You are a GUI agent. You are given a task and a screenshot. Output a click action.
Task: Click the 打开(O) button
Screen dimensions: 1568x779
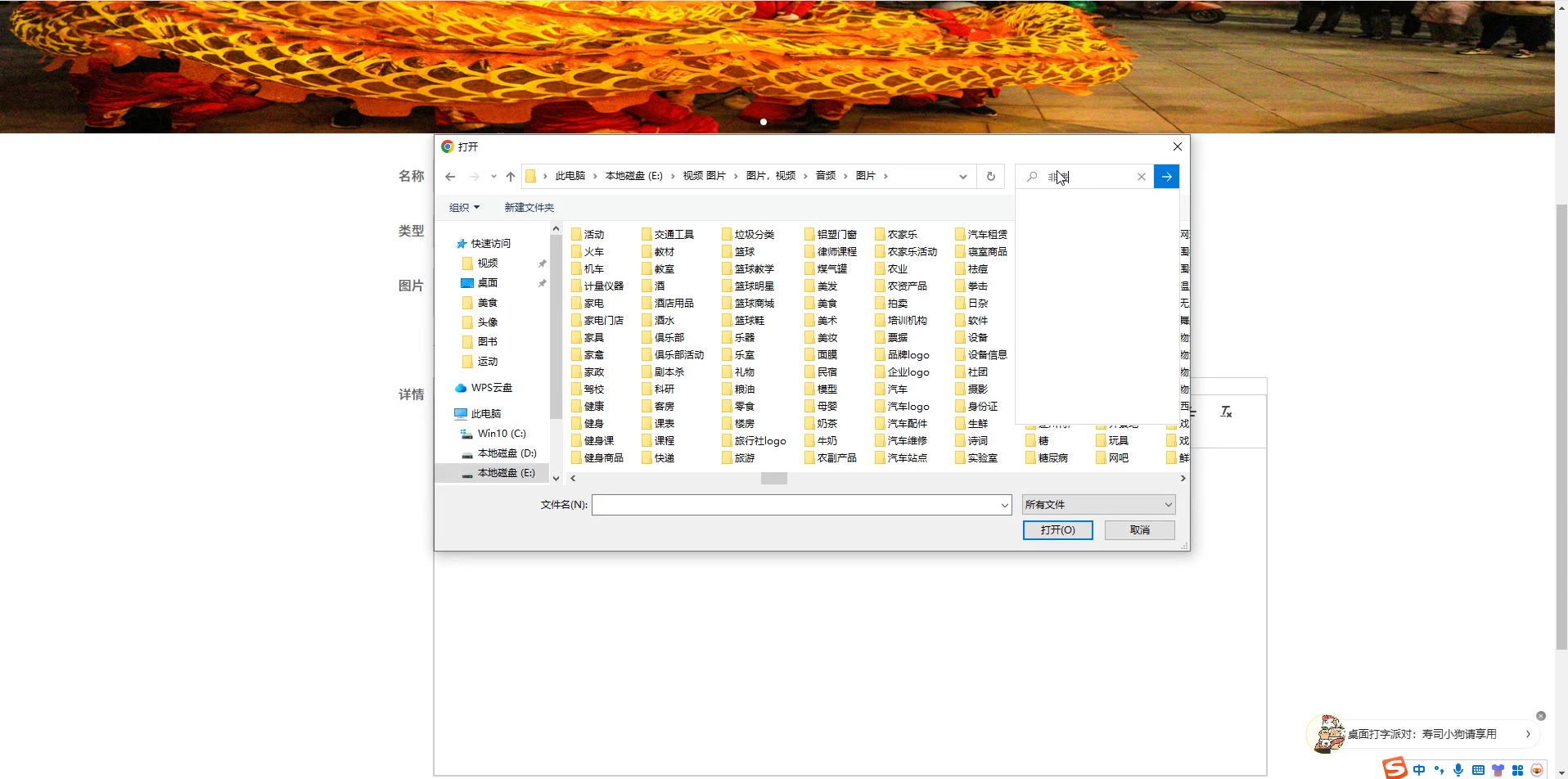click(x=1057, y=530)
